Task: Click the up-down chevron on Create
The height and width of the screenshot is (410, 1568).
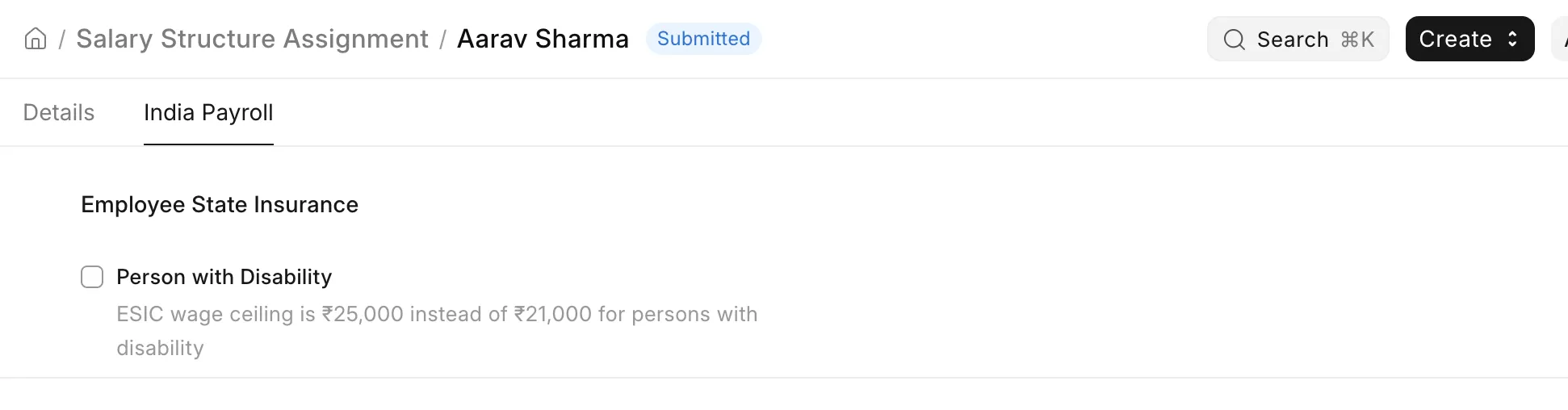Action: point(1512,39)
